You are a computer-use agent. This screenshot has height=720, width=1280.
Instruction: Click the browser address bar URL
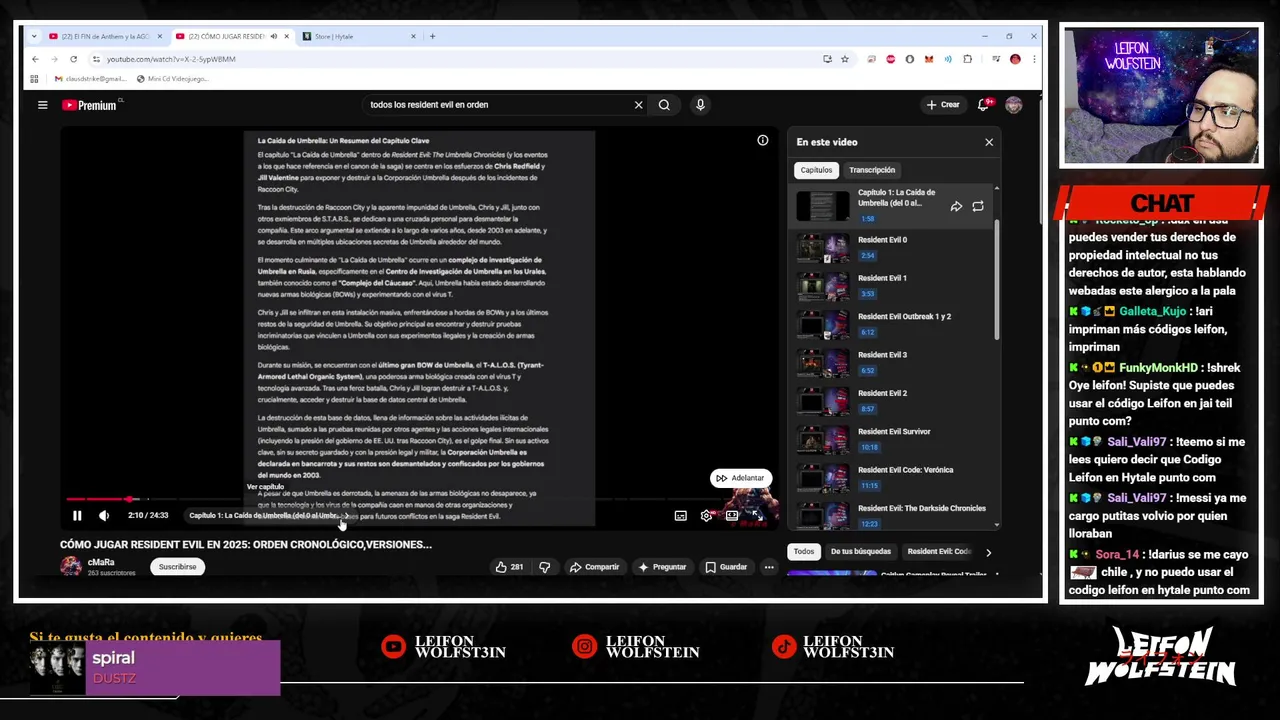[x=171, y=59]
